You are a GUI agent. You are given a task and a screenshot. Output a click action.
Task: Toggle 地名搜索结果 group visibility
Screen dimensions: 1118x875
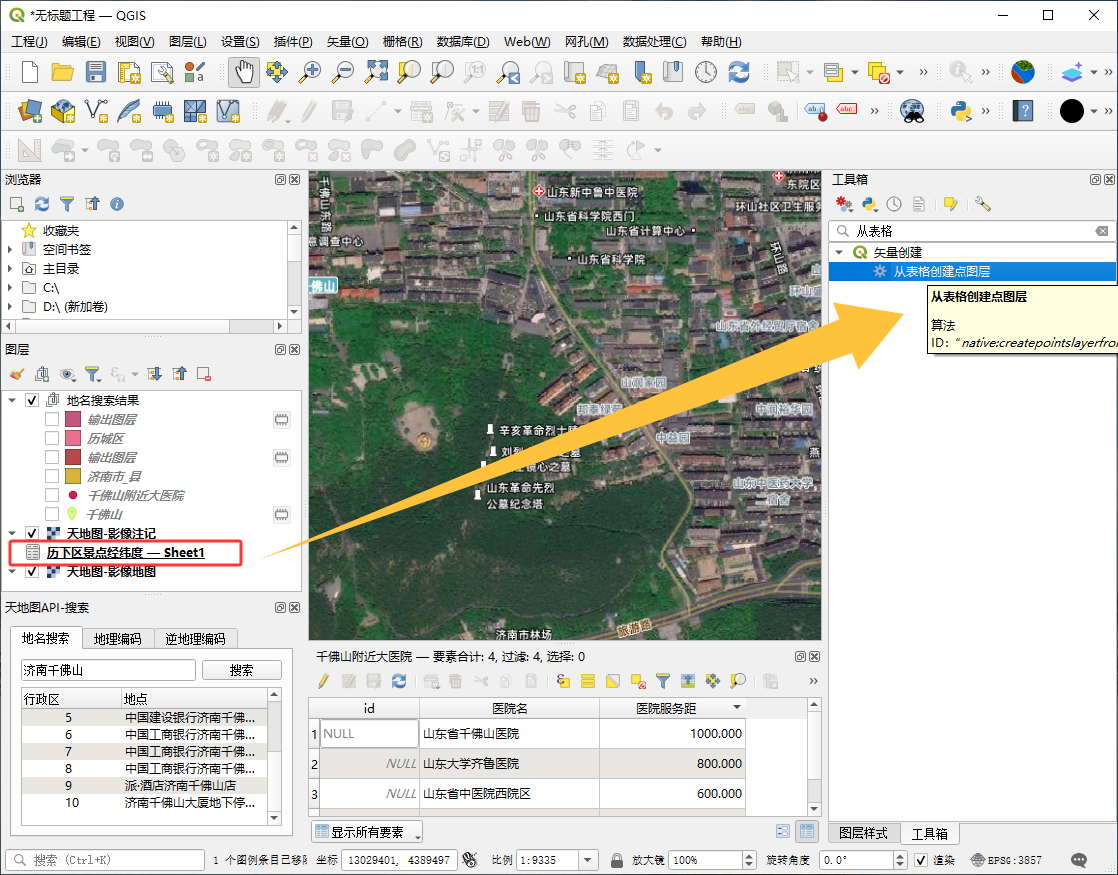click(x=32, y=401)
